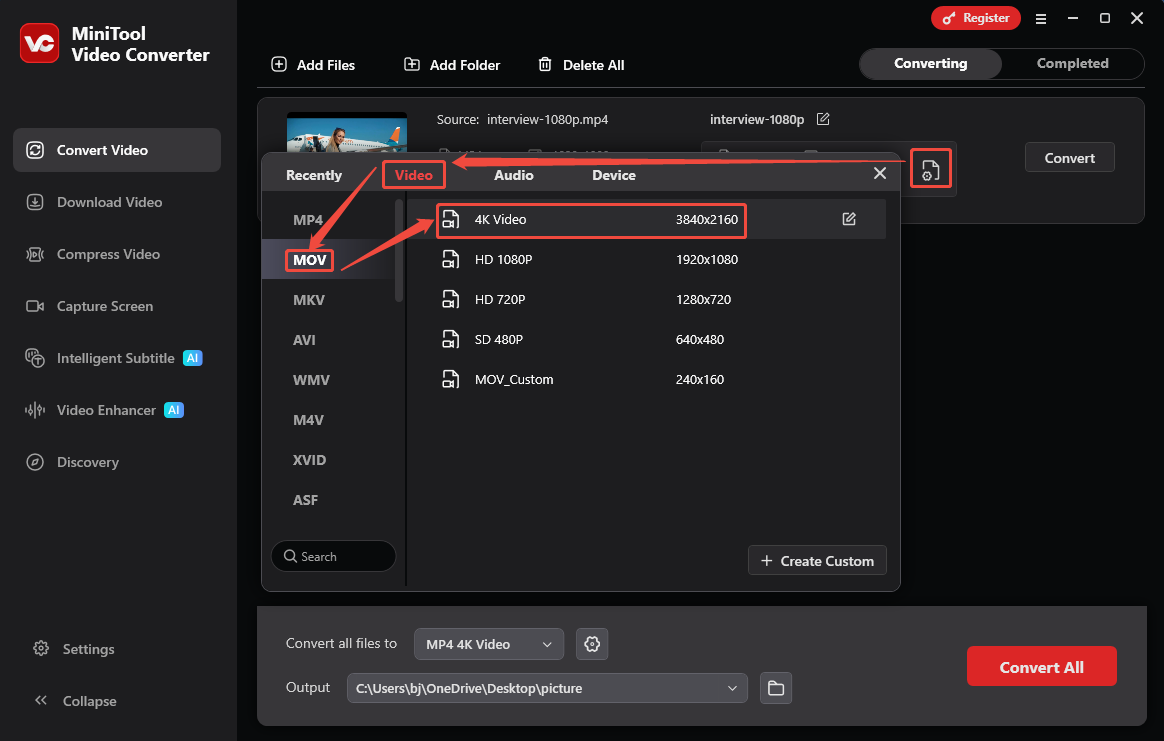Click the MOV_Custom format file icon
Viewport: 1164px width, 741px height.
click(451, 379)
